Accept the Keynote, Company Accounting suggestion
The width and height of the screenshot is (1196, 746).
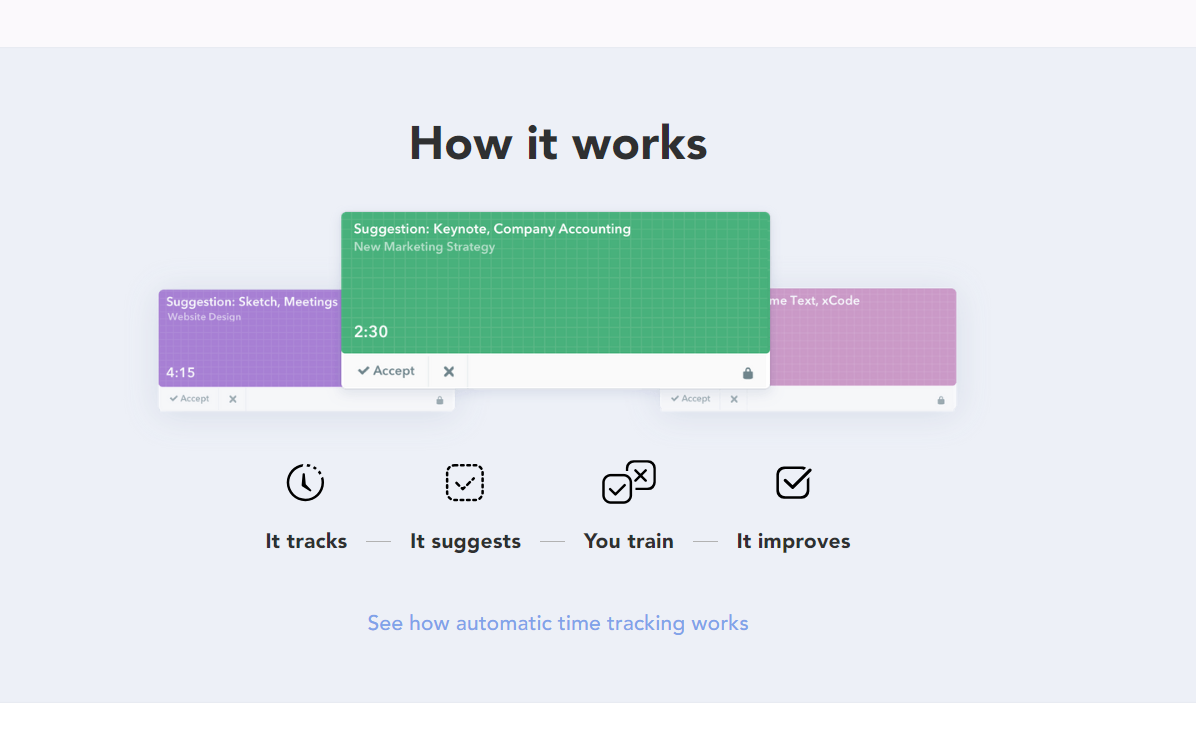pyautogui.click(x=386, y=371)
